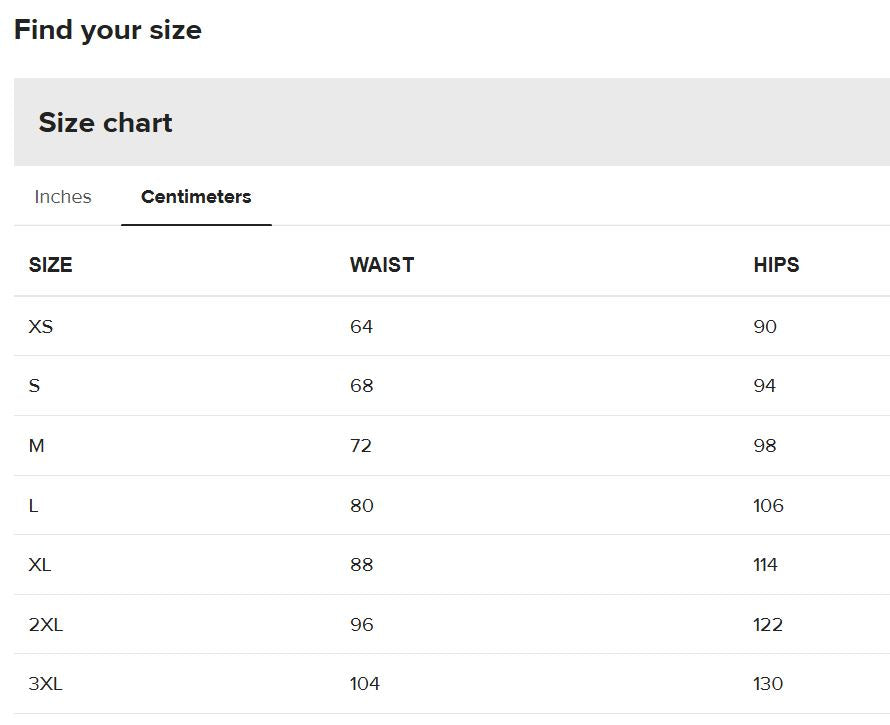
Task: Select the S size row label
Action: (34, 385)
